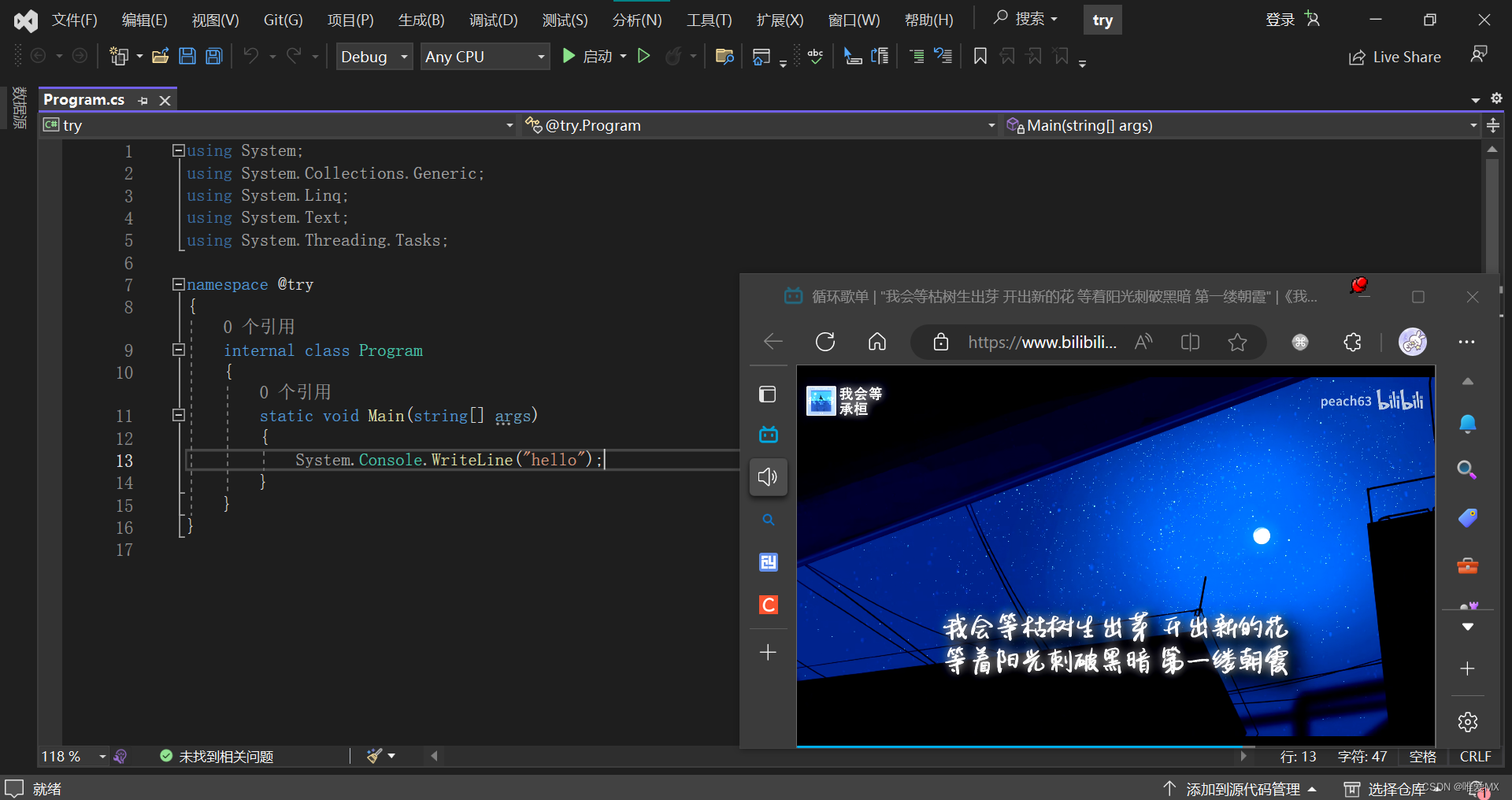Click the browser split screen icon
Image resolution: width=1512 pixels, height=800 pixels.
coord(1190,342)
